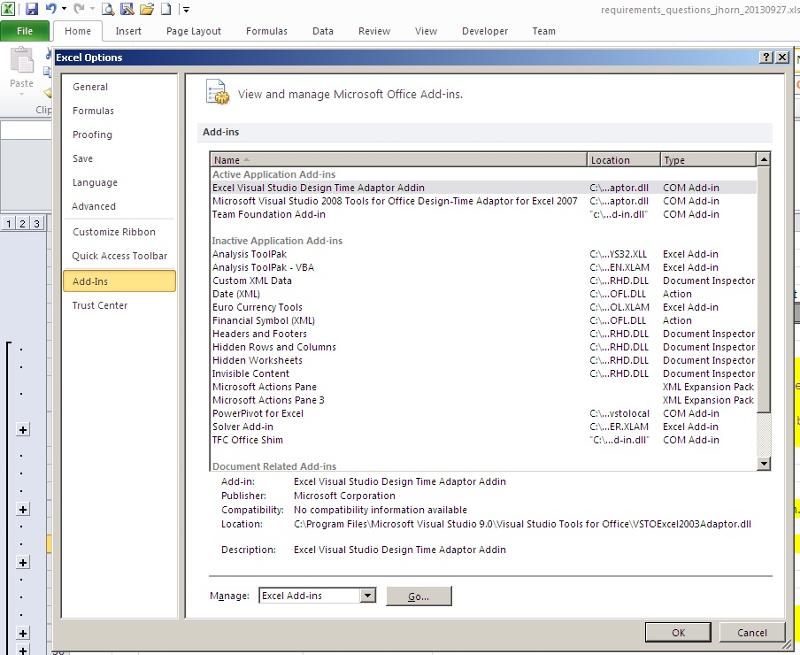
Task: Click the Paste clipboard icon in the ribbon
Action: [21, 61]
